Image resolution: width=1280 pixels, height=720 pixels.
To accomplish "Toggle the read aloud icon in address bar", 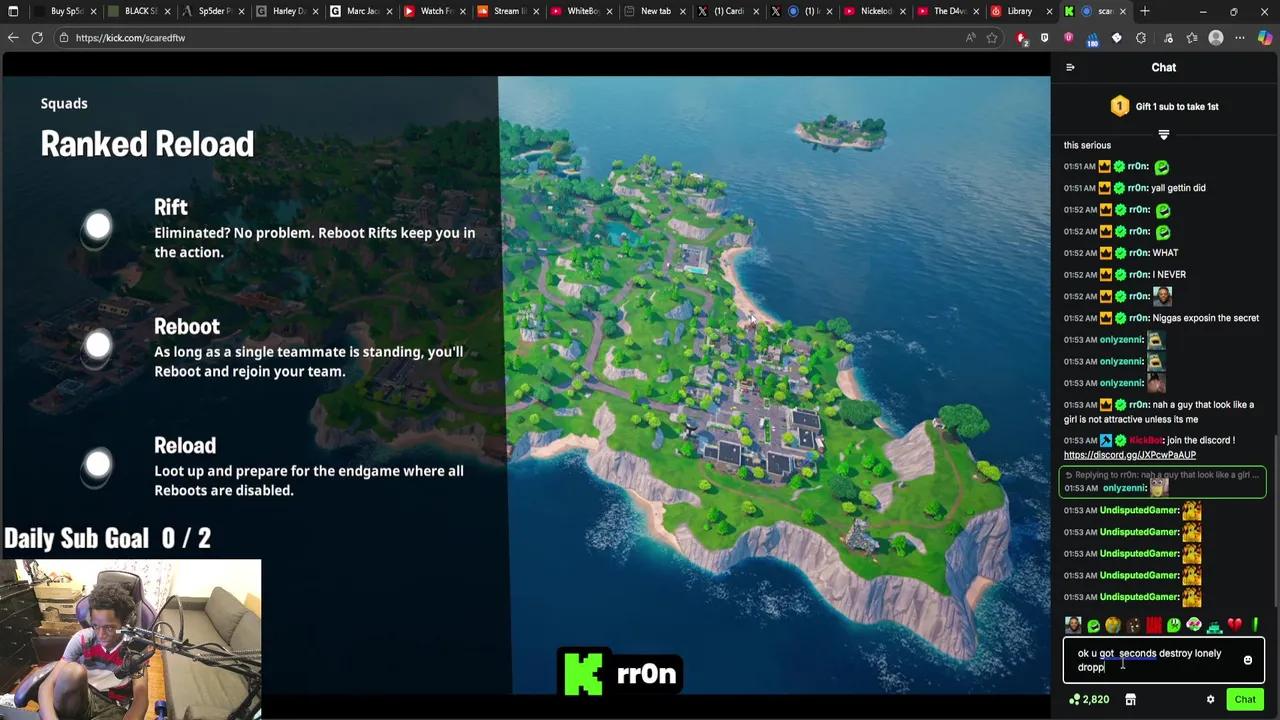I will point(970,37).
